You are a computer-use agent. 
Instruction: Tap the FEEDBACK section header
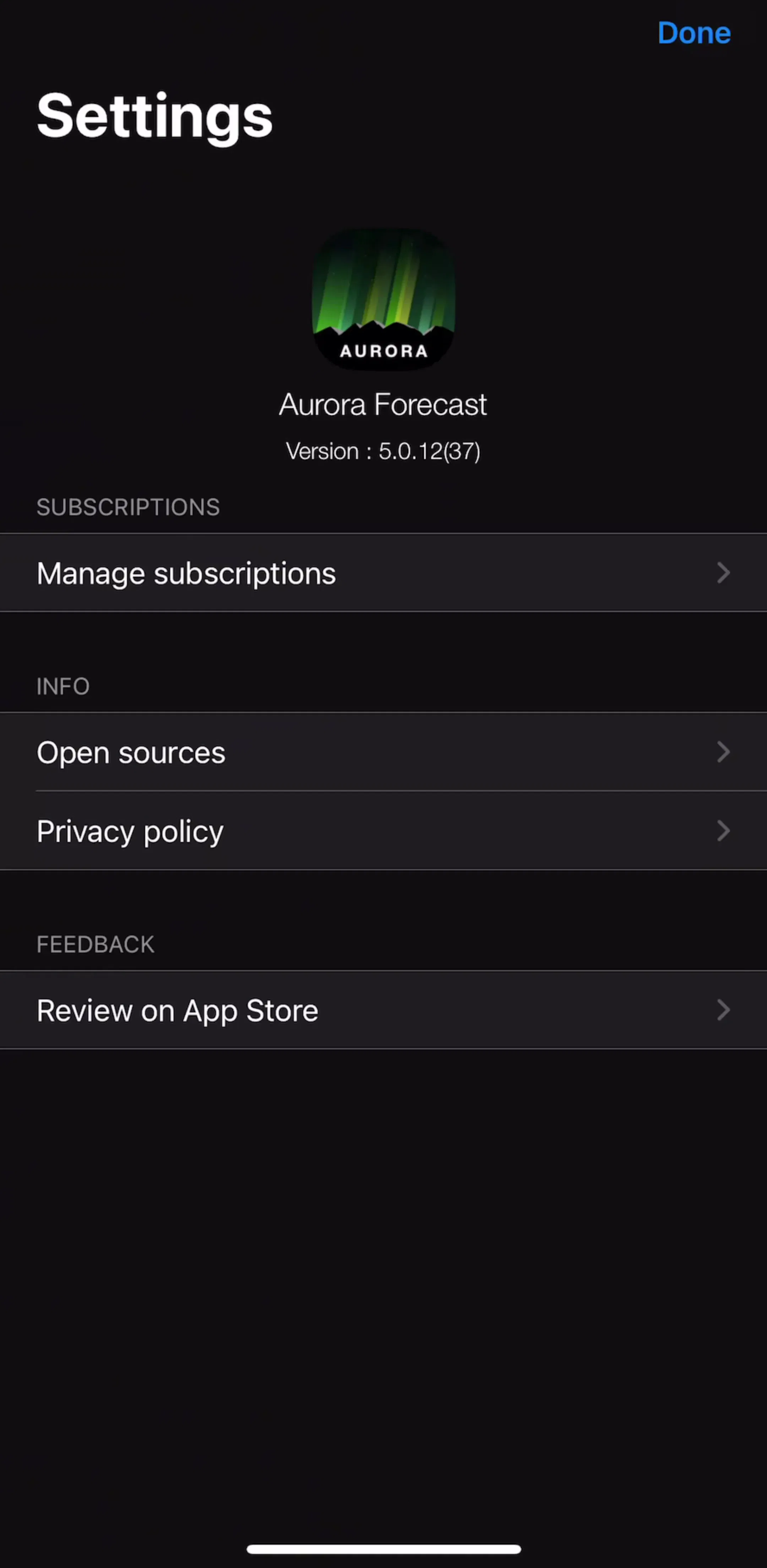[96, 945]
